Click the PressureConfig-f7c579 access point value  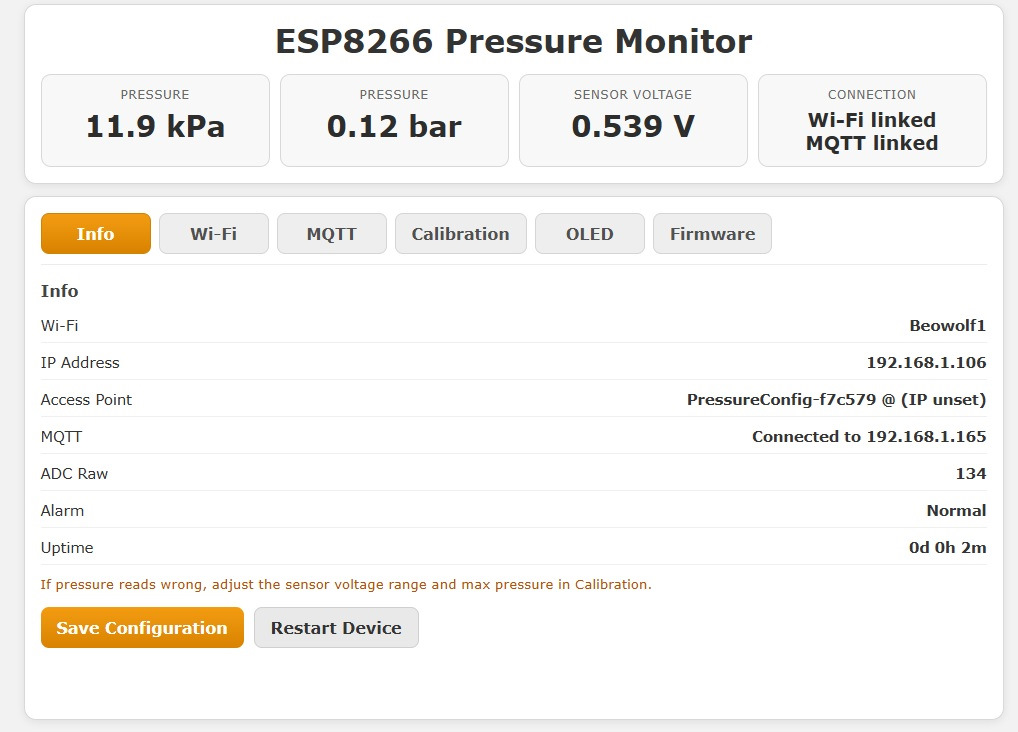(x=836, y=399)
